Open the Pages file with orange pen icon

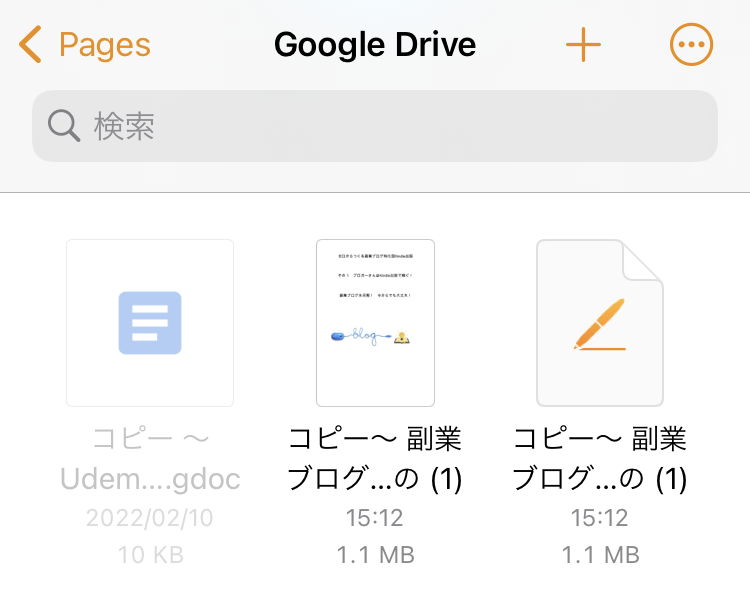[x=600, y=323]
